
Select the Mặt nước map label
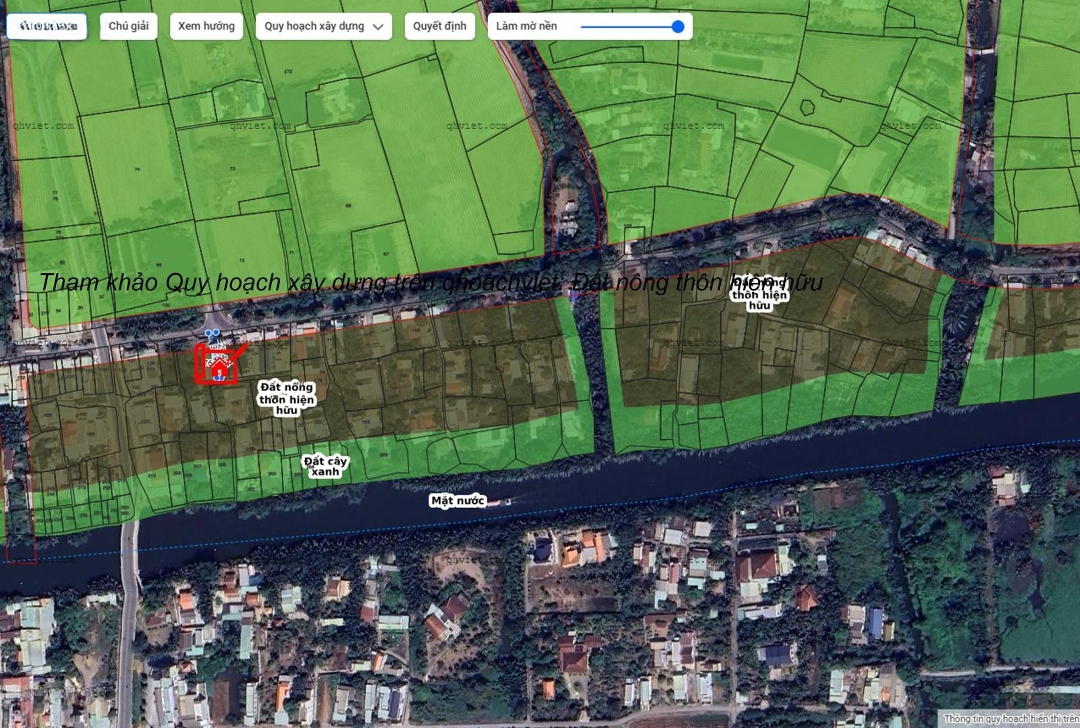458,500
